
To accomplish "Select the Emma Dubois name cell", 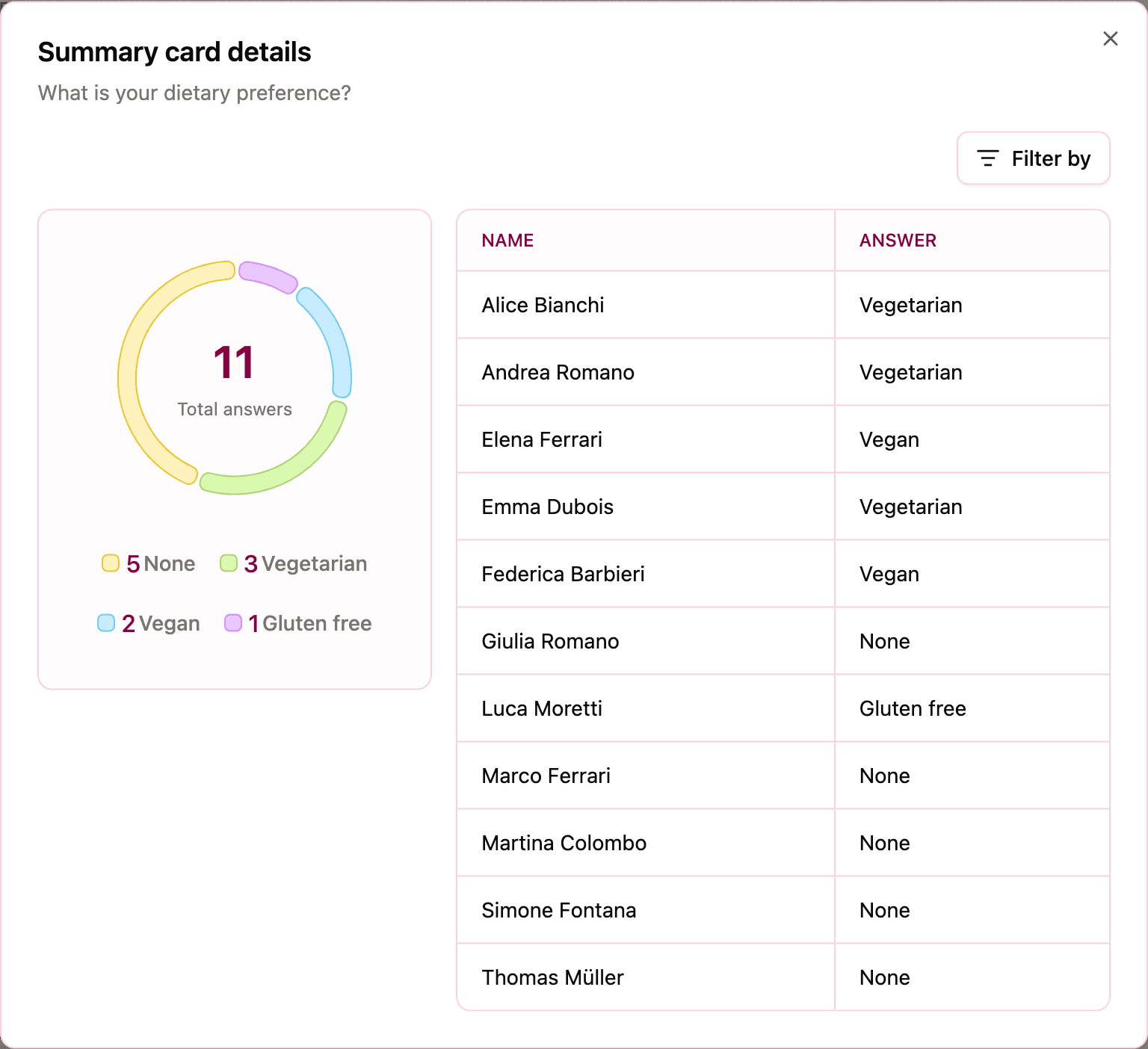I will pyautogui.click(x=646, y=507).
